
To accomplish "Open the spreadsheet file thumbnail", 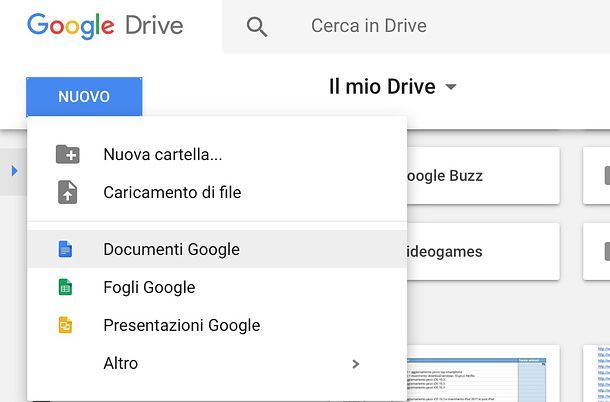I will pyautogui.click(x=483, y=374).
